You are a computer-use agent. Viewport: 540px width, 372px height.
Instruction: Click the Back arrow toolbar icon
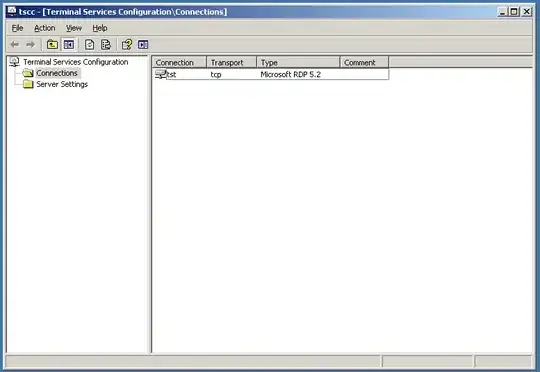point(15,44)
